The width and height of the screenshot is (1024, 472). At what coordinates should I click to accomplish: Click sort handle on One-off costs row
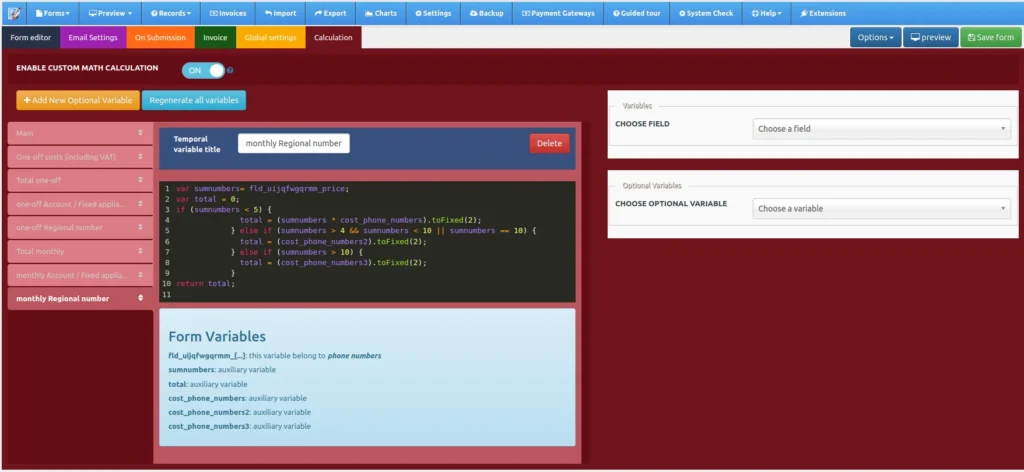click(x=140, y=157)
